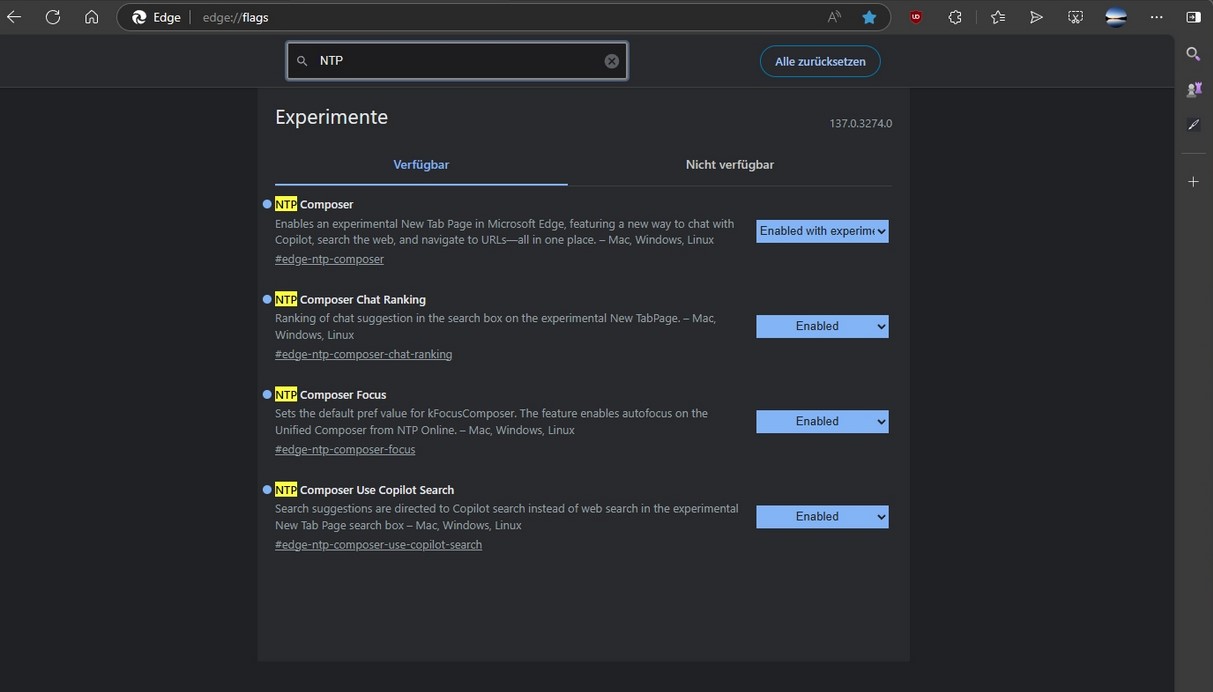
Task: Click into the flags search field
Action: click(x=457, y=61)
